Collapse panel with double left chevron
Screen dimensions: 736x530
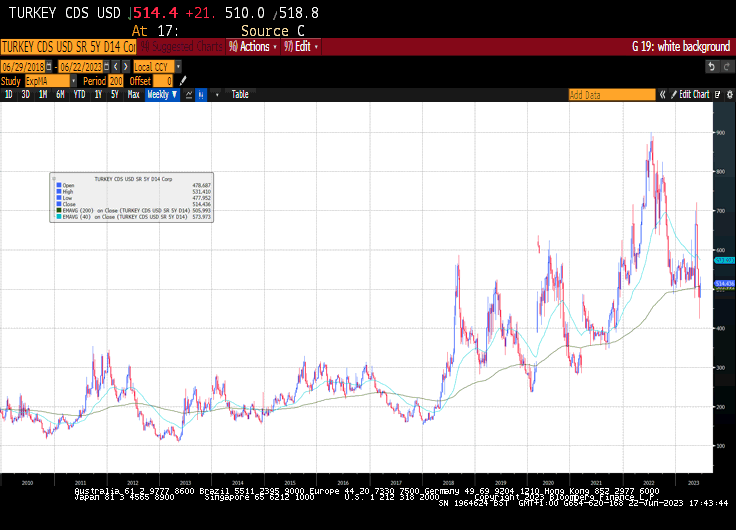[662, 94]
